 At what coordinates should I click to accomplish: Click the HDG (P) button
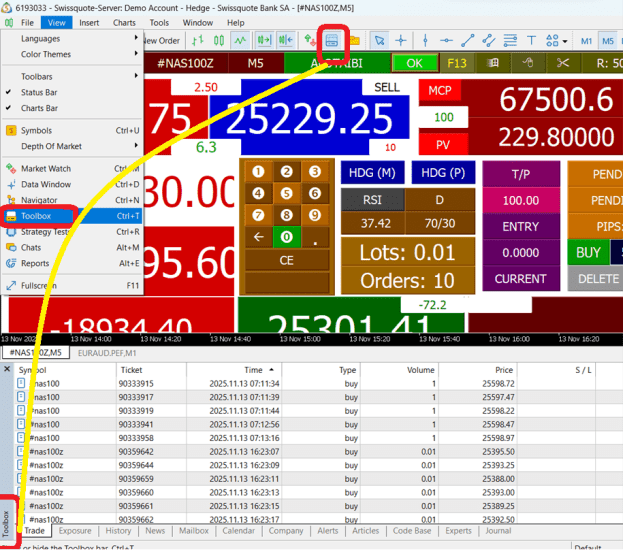click(443, 173)
